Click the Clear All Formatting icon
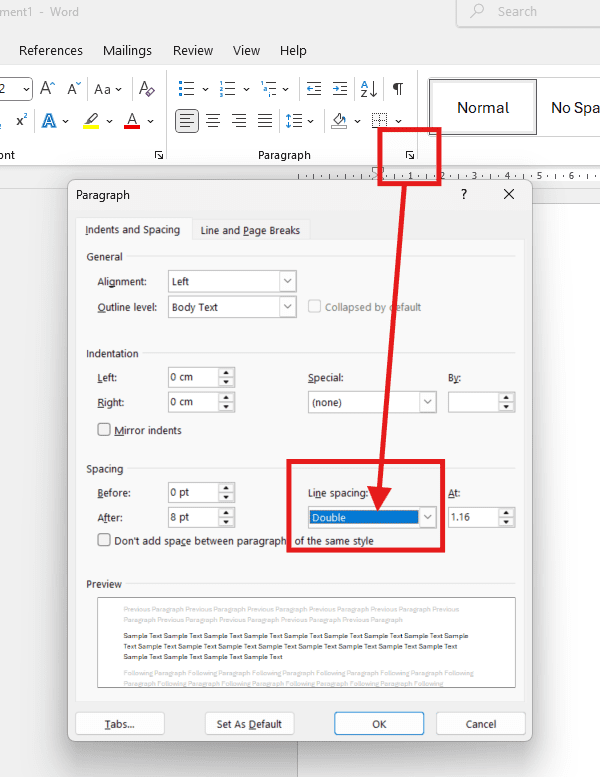 (147, 89)
